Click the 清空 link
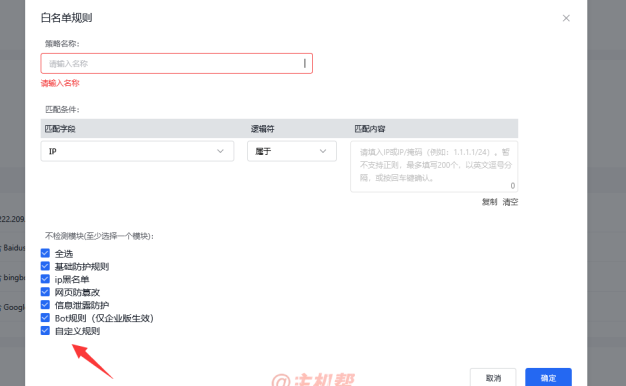 click(510, 202)
